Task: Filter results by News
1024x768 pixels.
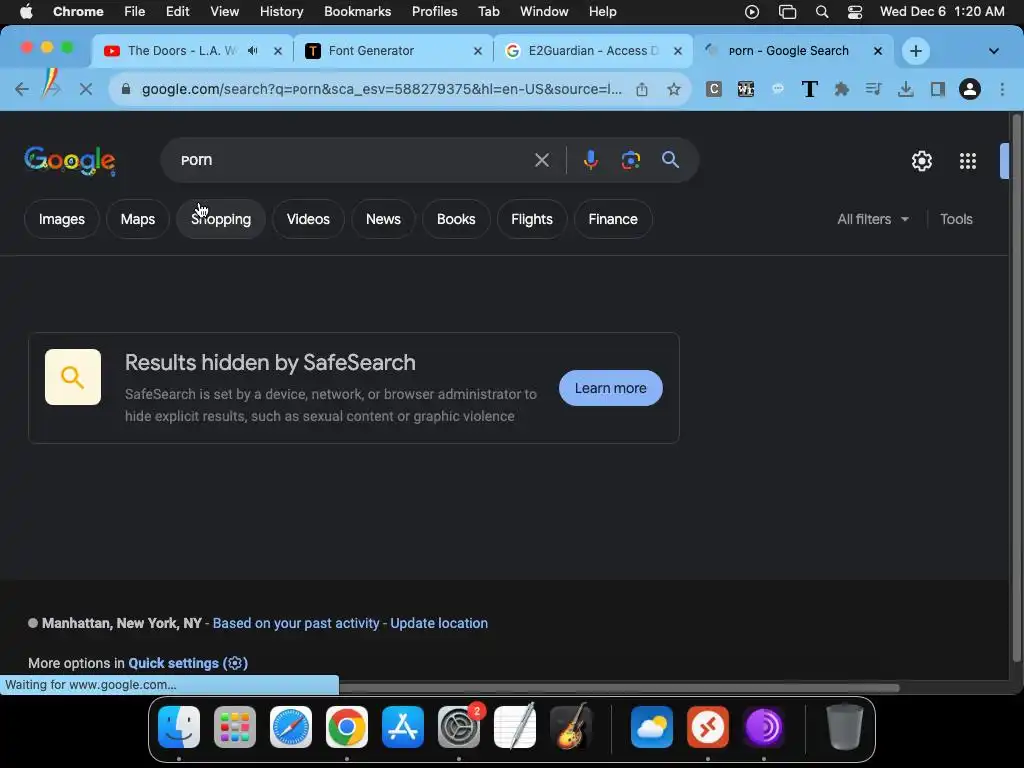Action: coord(383,219)
